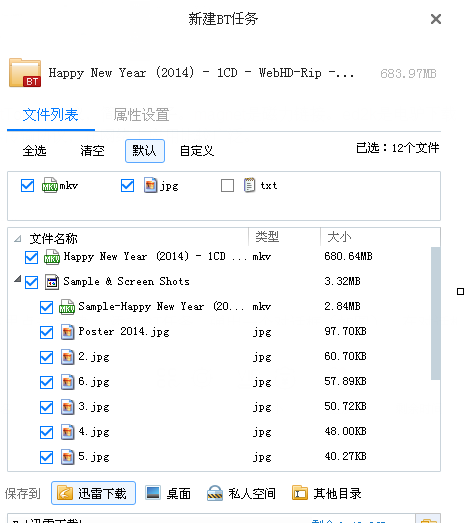Sort by 大小 column header
The image size is (476, 523).
click(x=339, y=237)
